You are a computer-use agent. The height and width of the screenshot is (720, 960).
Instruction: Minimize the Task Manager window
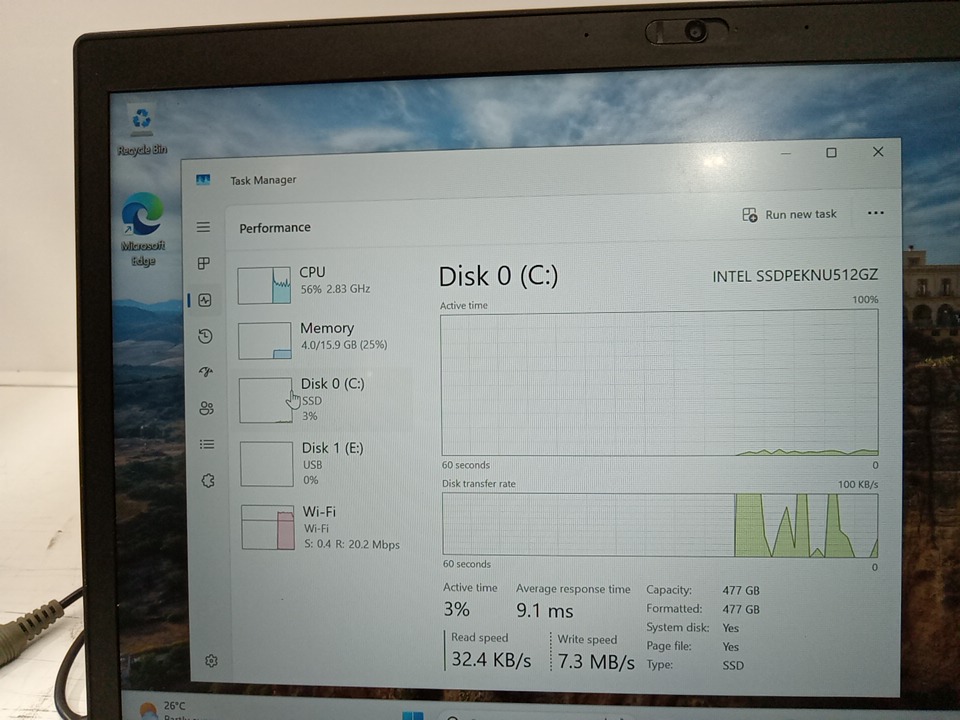click(x=786, y=154)
